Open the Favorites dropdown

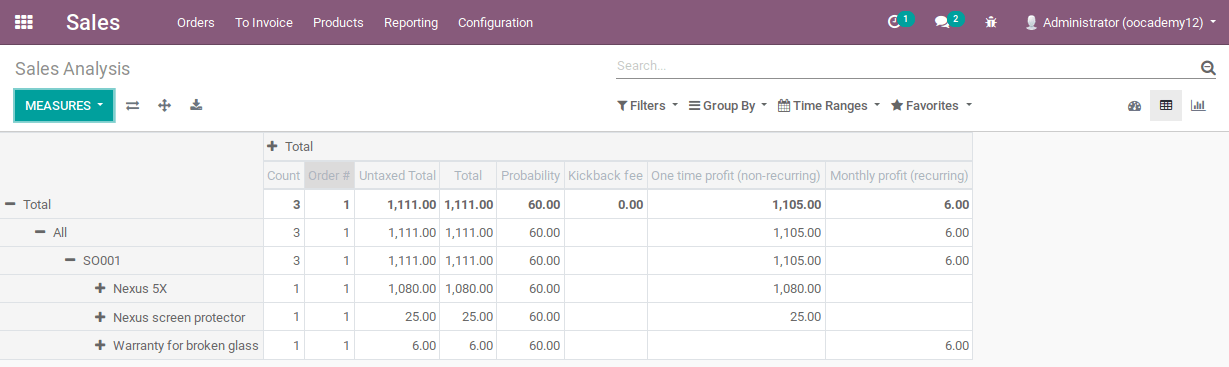coord(931,105)
